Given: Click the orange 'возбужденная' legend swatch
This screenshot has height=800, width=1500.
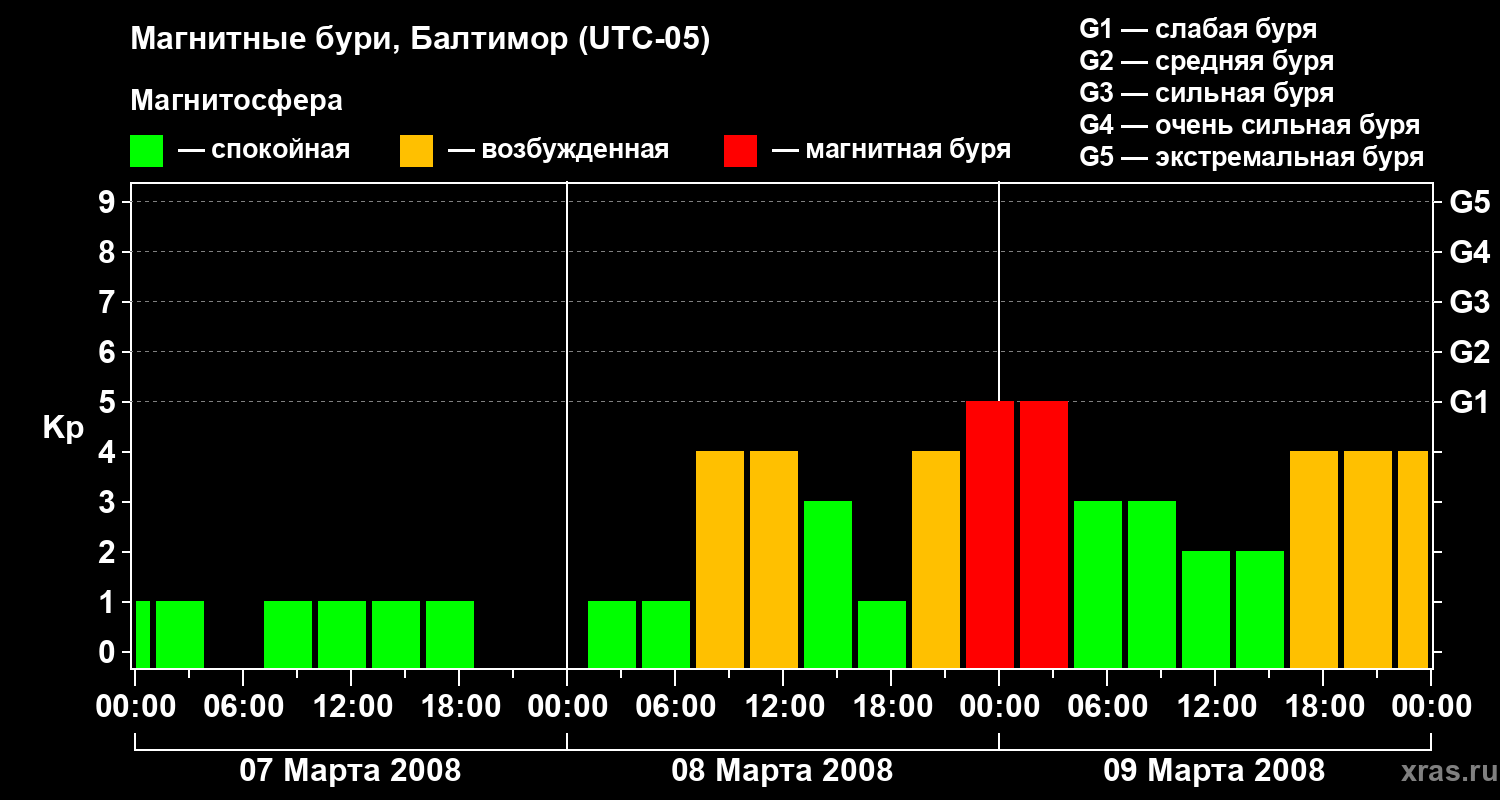Looking at the screenshot, I should coord(416,151).
